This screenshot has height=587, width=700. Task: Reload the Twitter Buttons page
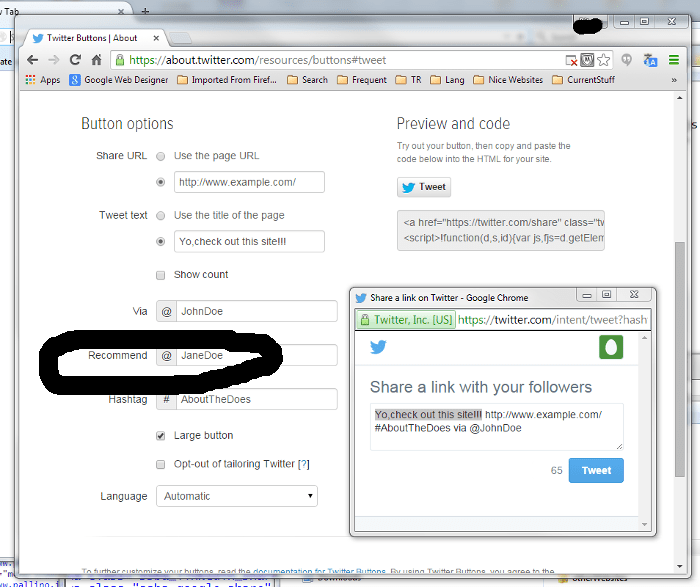click(75, 60)
